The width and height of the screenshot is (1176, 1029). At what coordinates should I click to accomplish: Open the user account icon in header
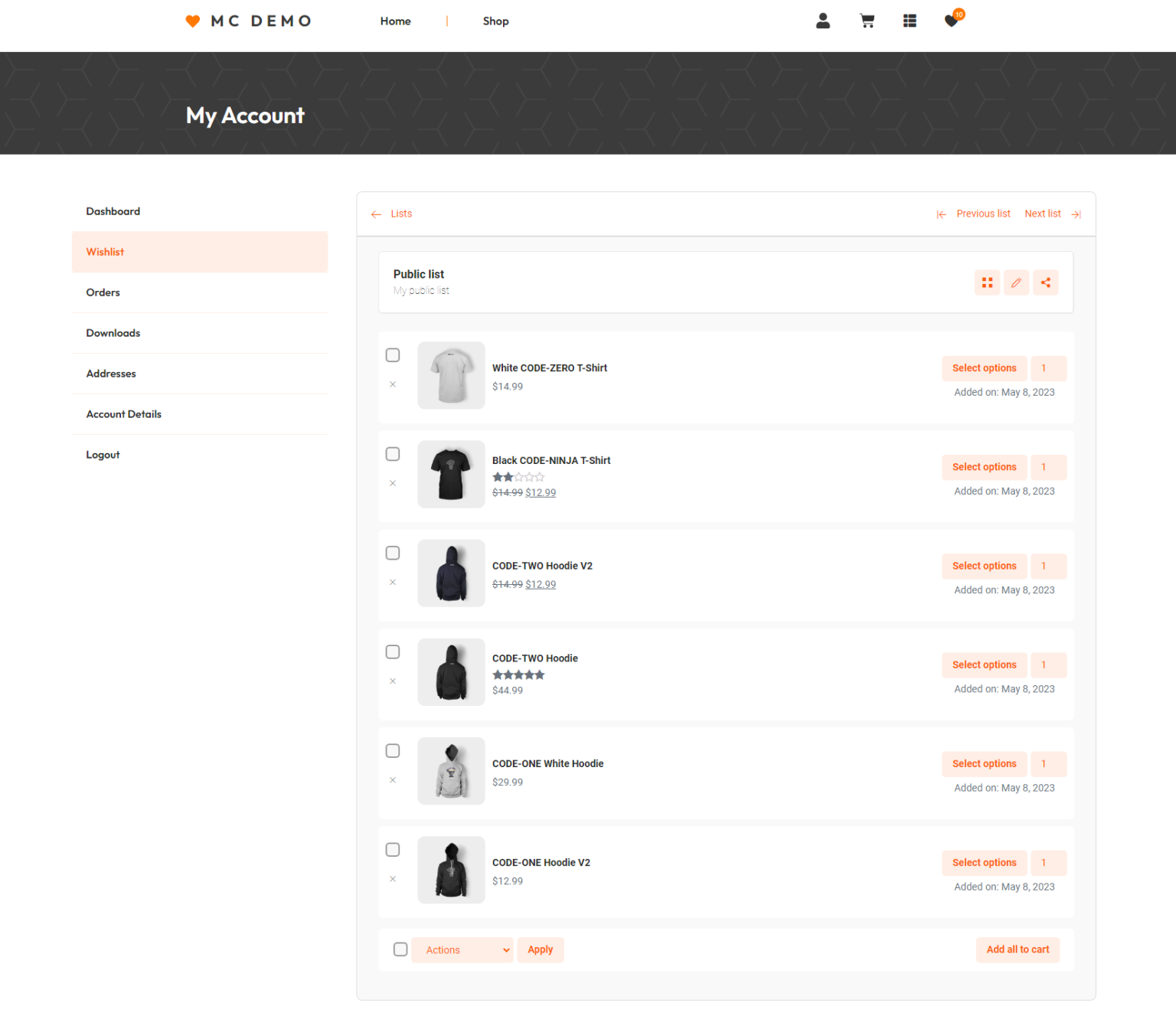(823, 21)
